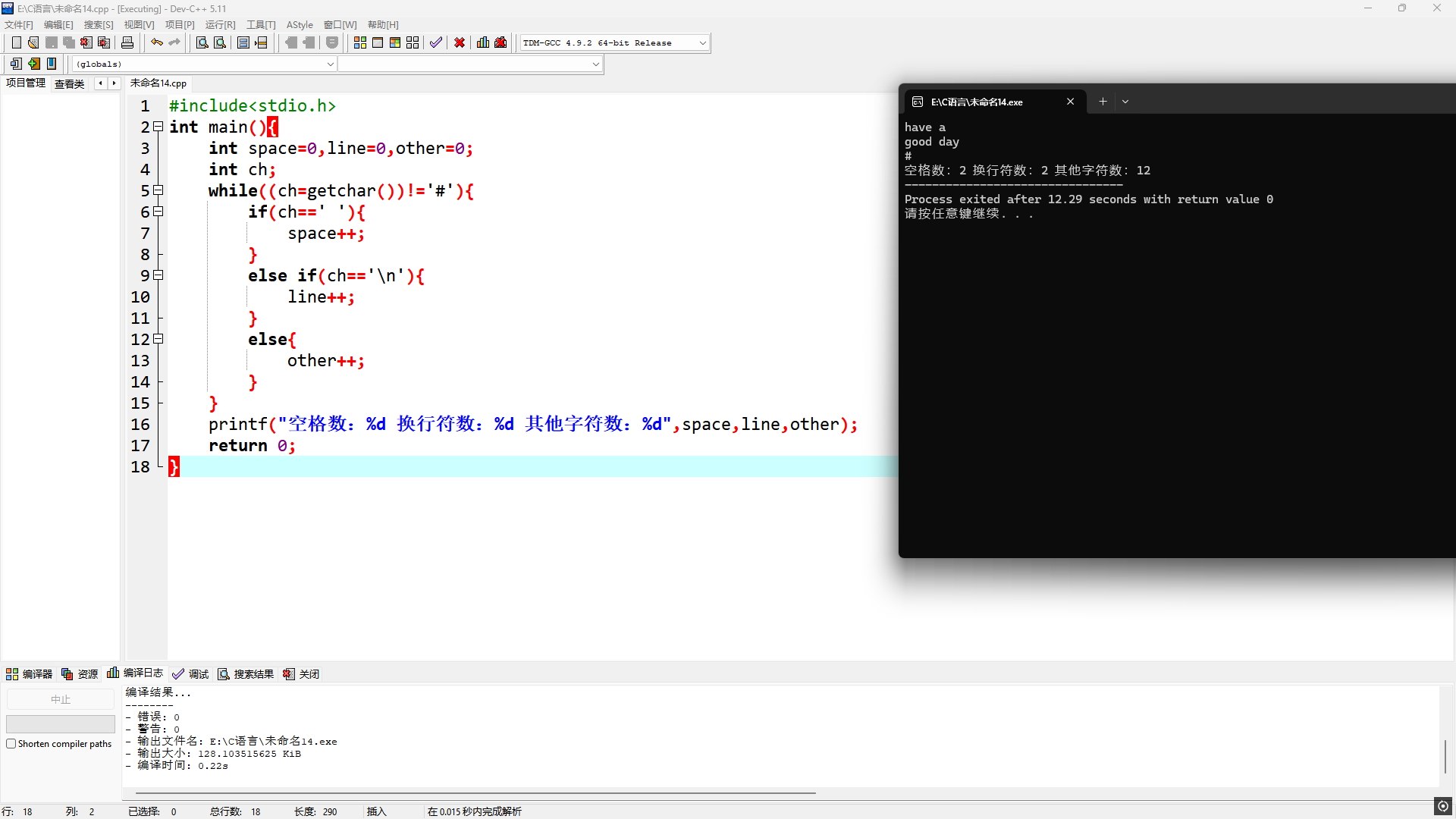Click the Syntax check checkmark icon
This screenshot has width=1456, height=819.
click(435, 42)
